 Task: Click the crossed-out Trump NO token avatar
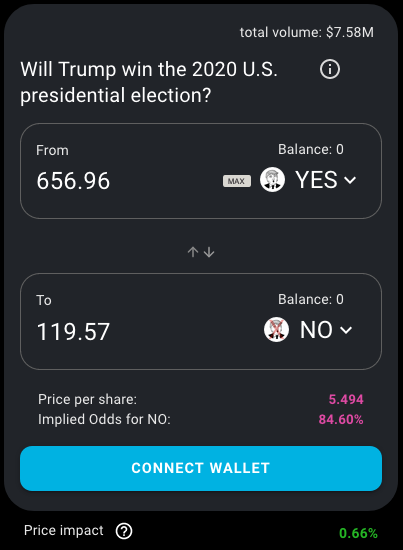[276, 330]
